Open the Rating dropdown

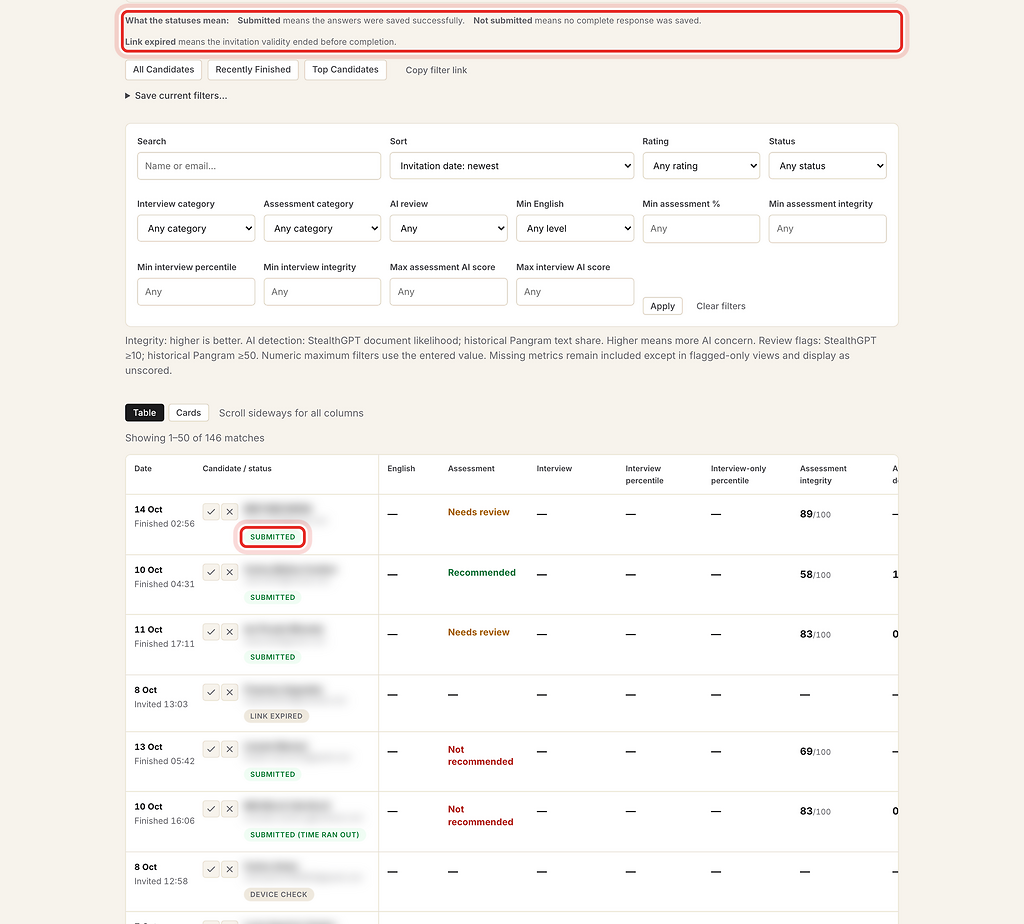701,166
